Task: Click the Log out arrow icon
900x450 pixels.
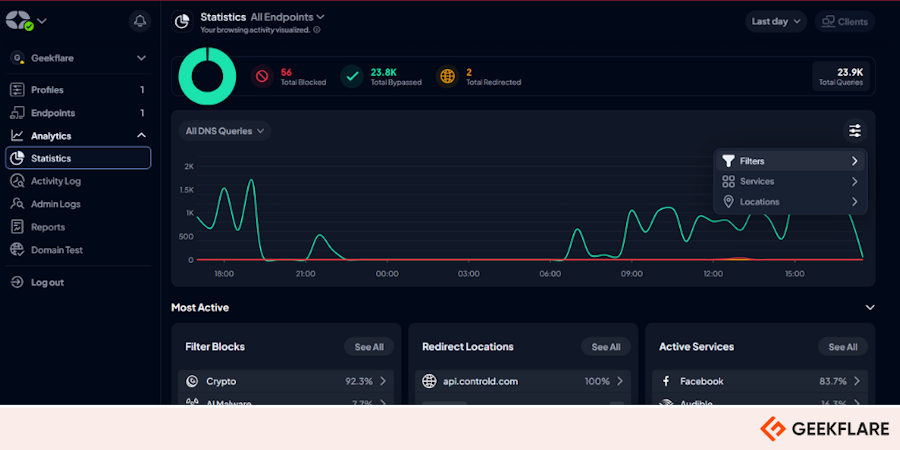Action: point(17,282)
